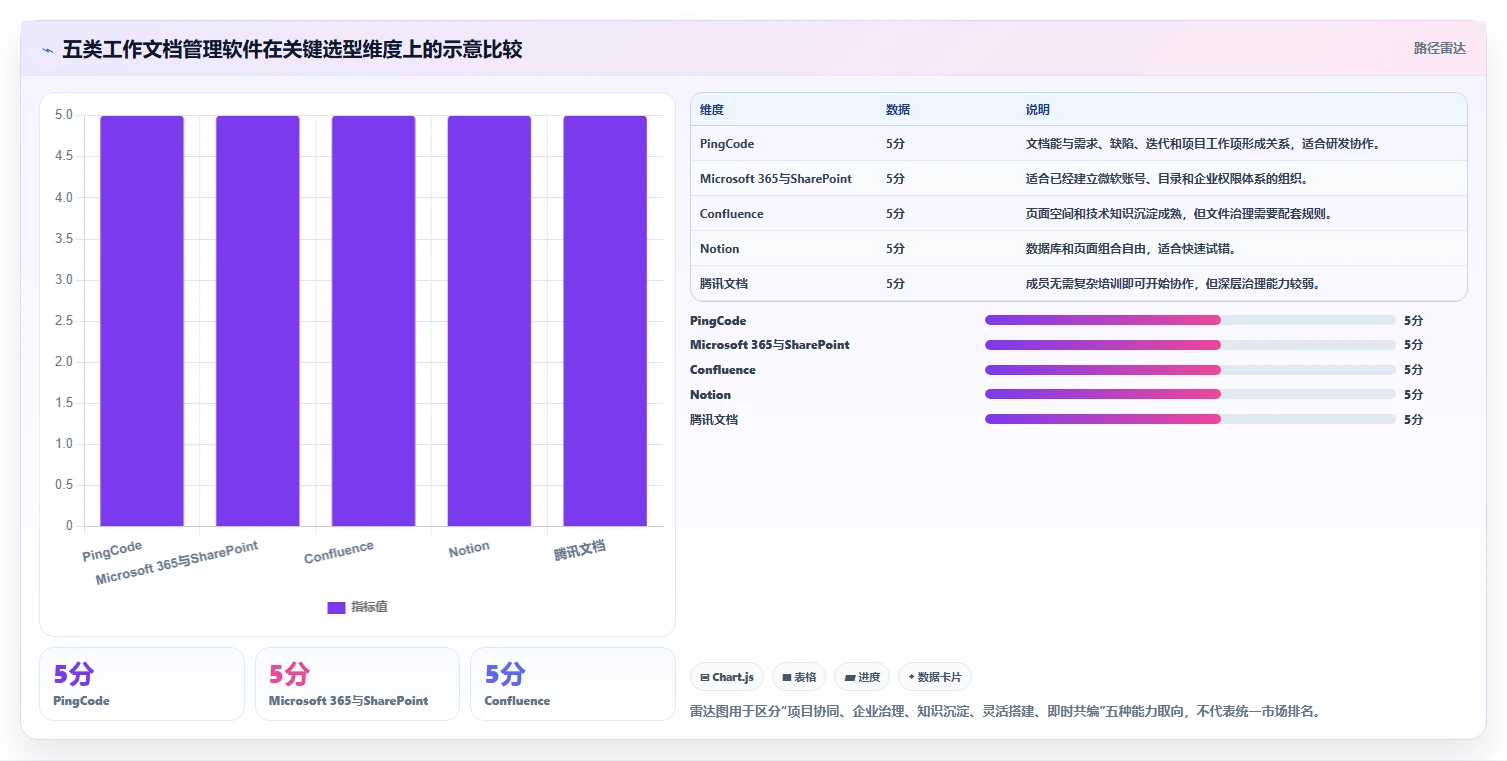1507x761 pixels.
Task: Click the 腾讯文档 bar in chart
Action: coord(605,321)
